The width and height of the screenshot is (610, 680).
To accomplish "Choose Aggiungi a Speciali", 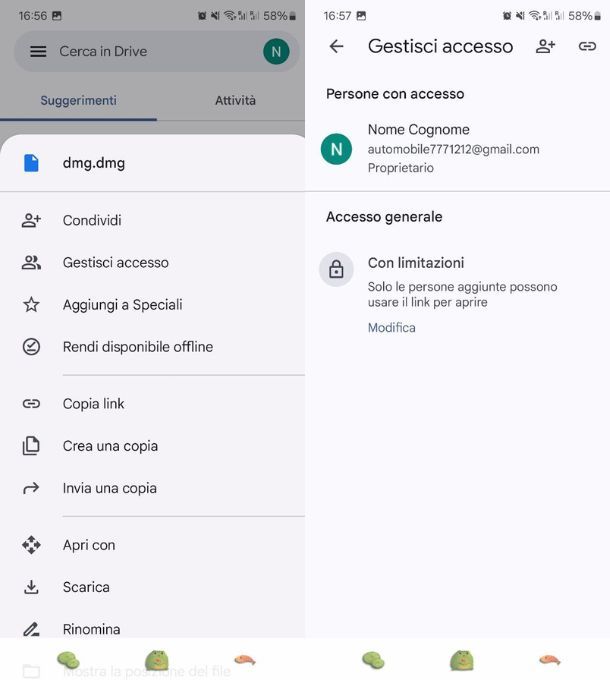I will pos(123,304).
